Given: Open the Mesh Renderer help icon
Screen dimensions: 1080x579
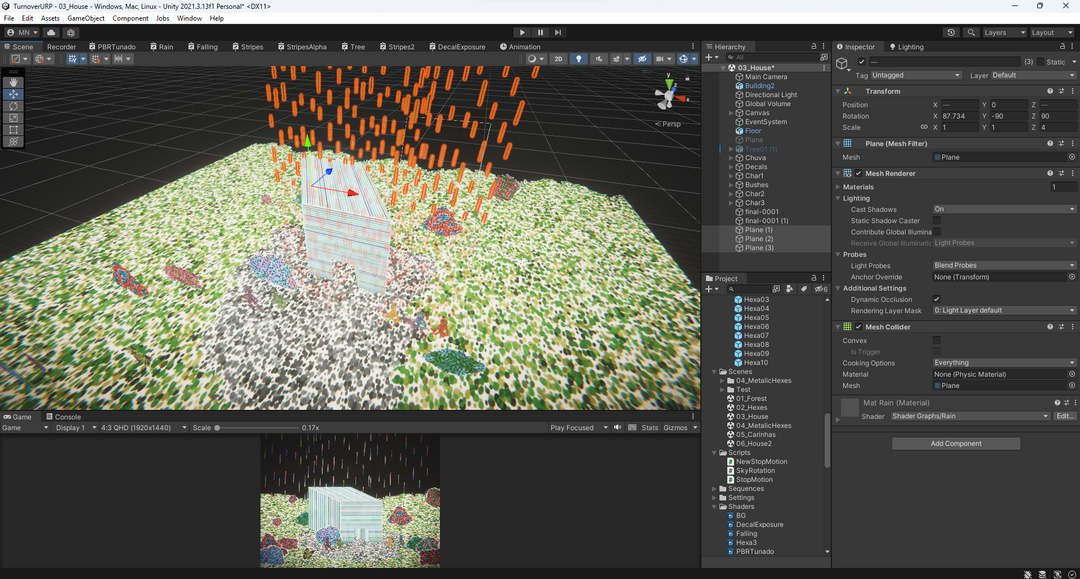Looking at the screenshot, I should point(1050,173).
